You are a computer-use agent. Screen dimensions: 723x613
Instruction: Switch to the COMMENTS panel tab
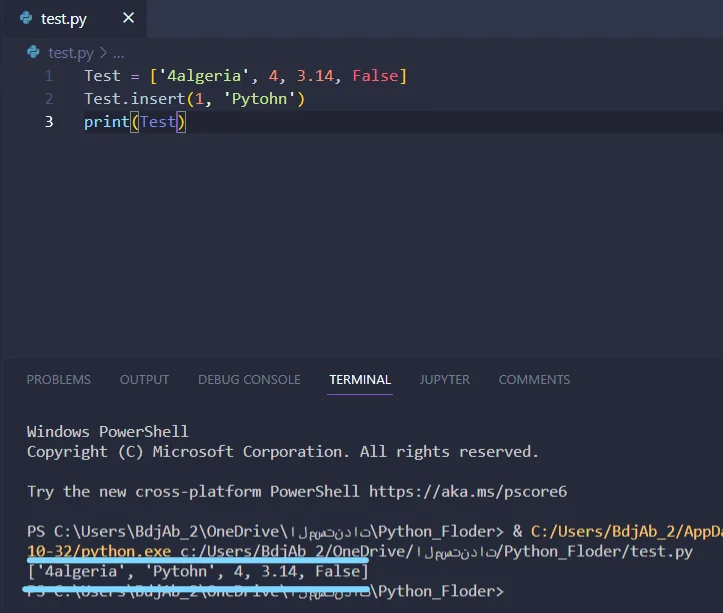[x=534, y=380]
